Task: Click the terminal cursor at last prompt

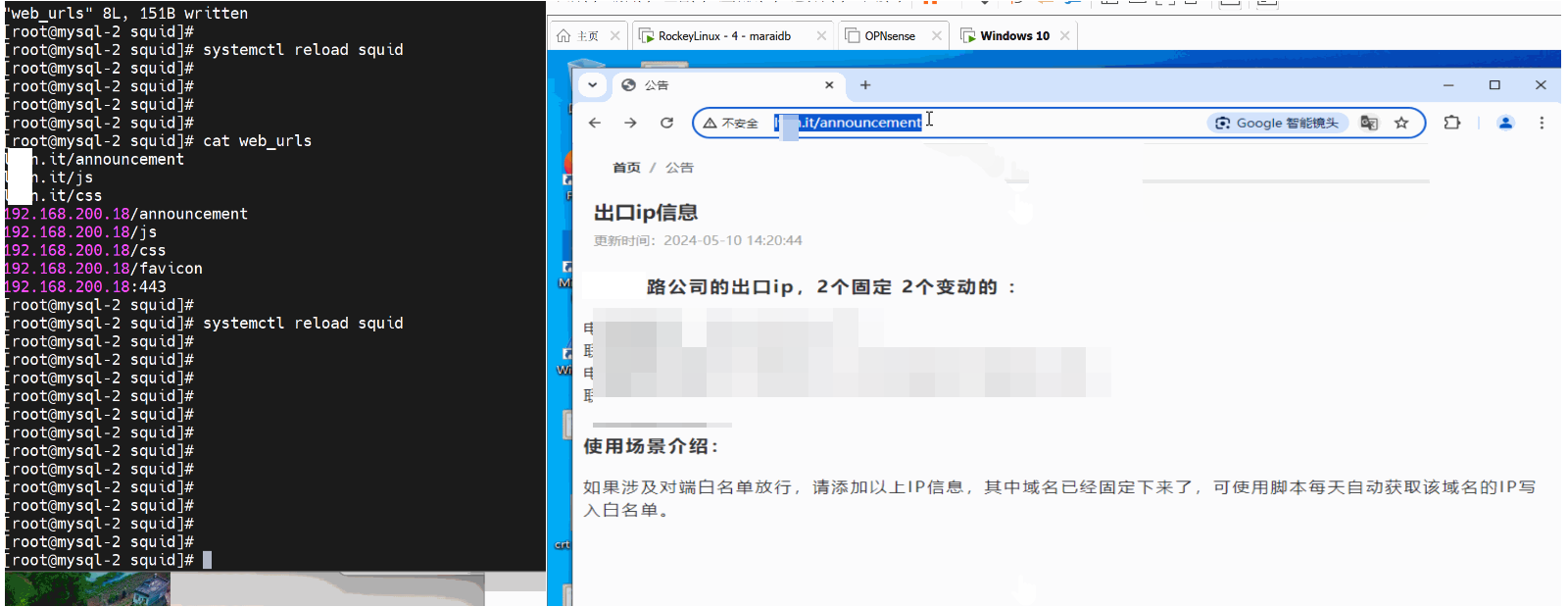Action: (x=207, y=560)
